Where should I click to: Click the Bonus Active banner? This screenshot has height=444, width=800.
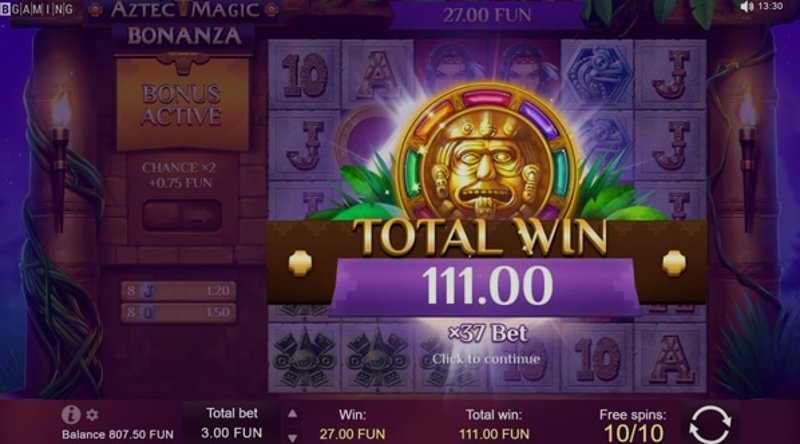click(x=183, y=105)
